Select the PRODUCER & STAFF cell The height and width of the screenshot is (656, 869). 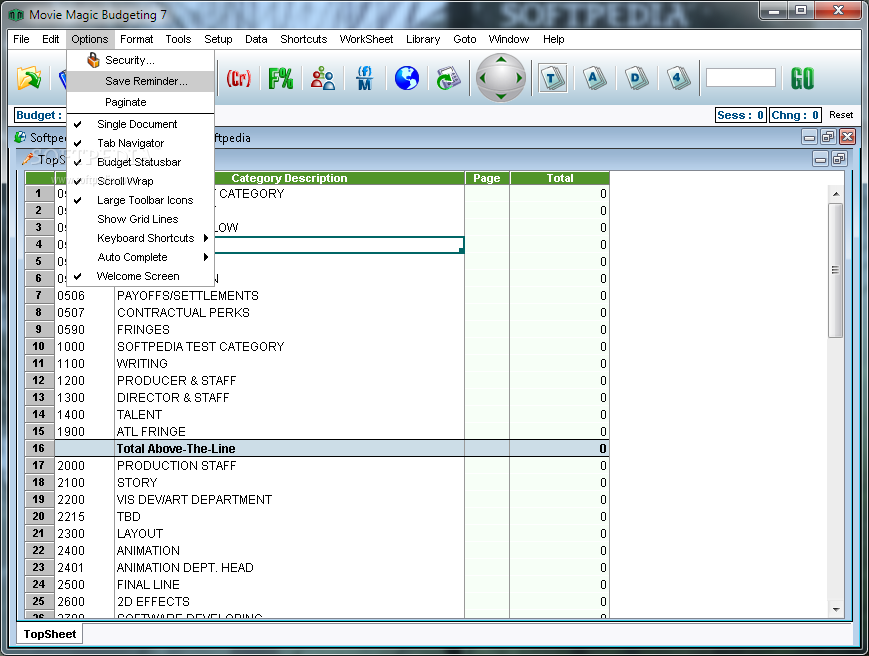coord(289,381)
